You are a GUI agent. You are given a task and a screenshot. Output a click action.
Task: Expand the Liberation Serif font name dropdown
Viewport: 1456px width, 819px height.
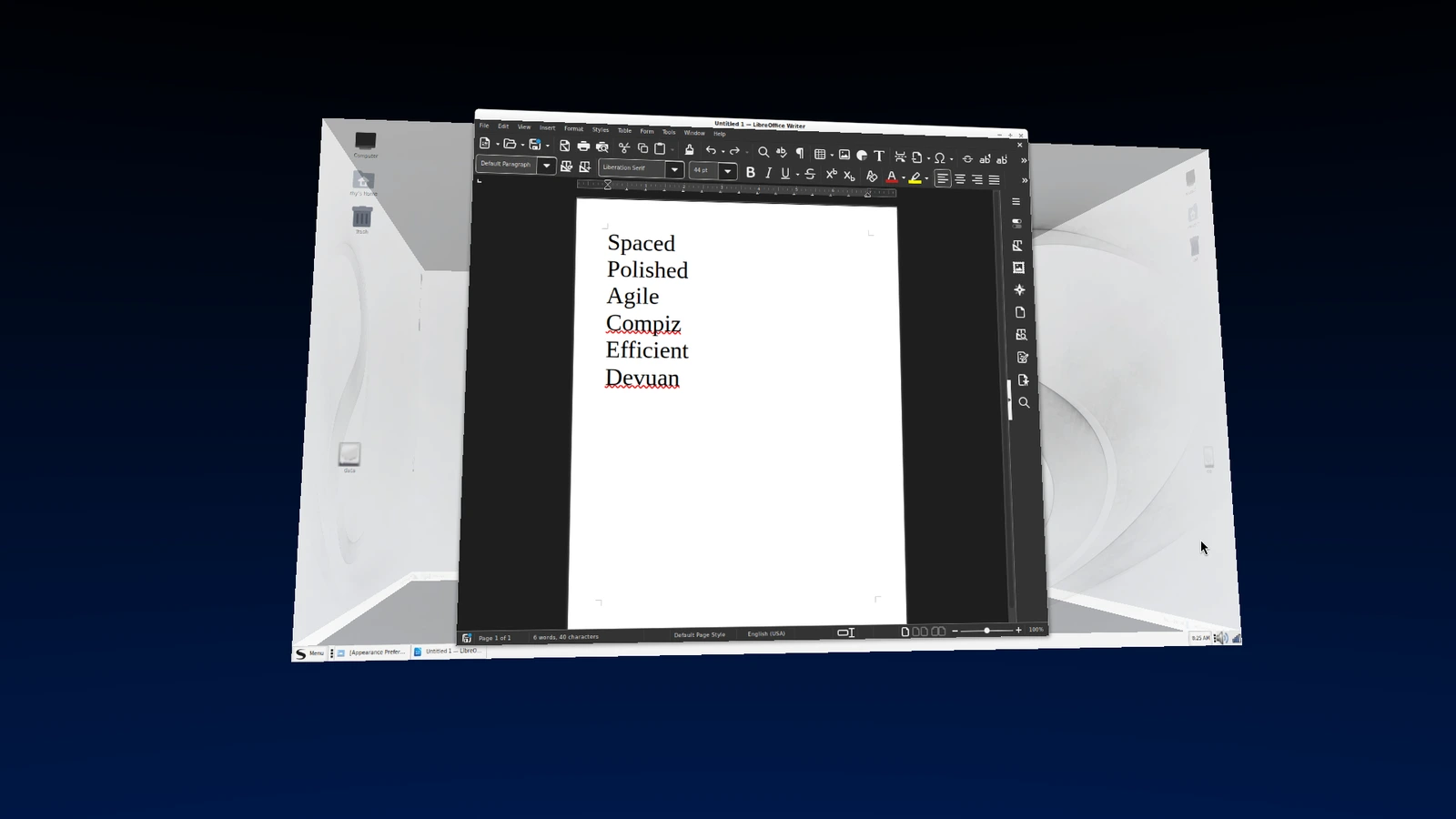[x=674, y=169]
